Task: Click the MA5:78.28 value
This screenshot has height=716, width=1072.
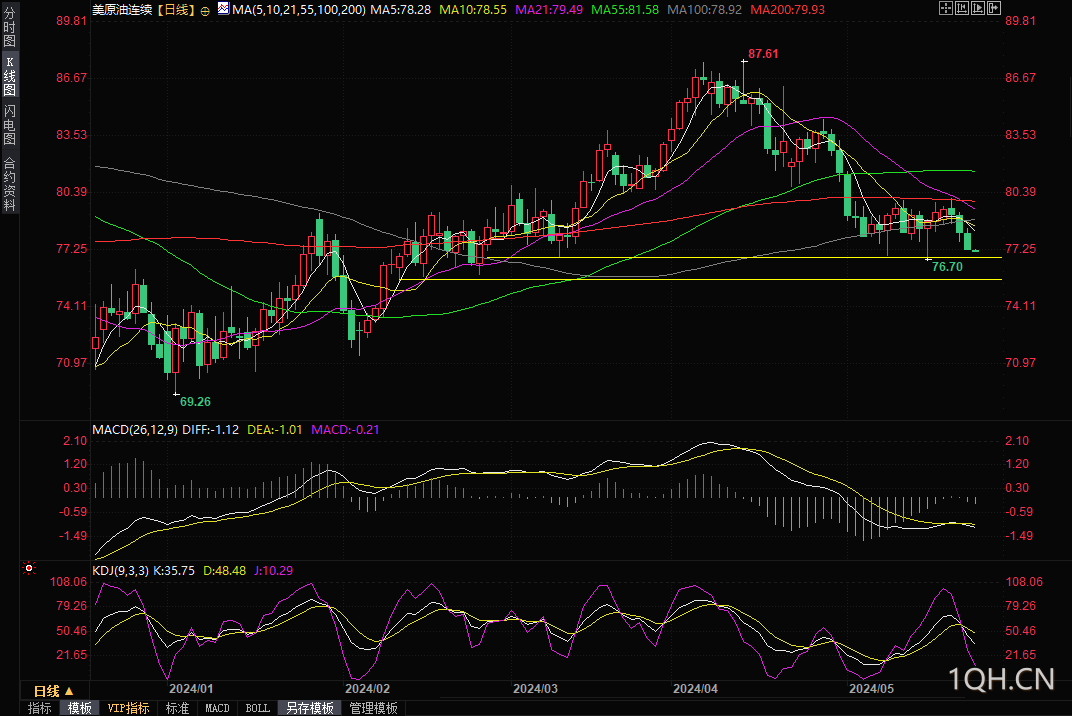Action: [401, 10]
